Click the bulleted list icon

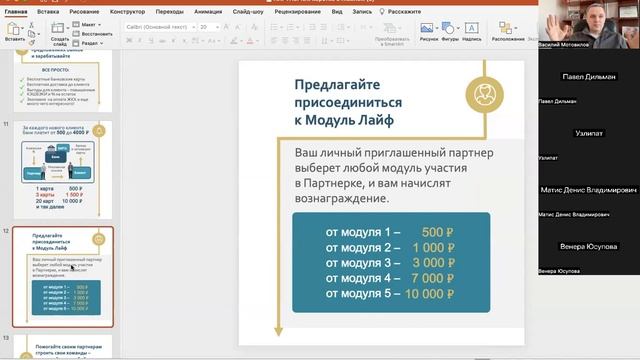[274, 27]
